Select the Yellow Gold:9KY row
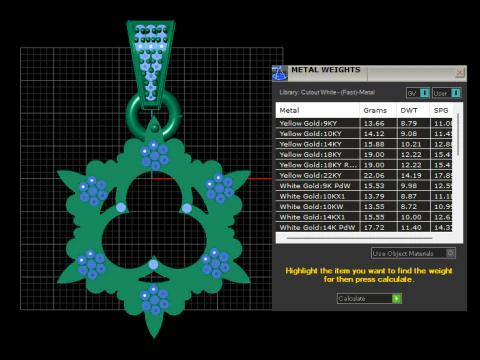This screenshot has height=360, width=480. (364, 123)
